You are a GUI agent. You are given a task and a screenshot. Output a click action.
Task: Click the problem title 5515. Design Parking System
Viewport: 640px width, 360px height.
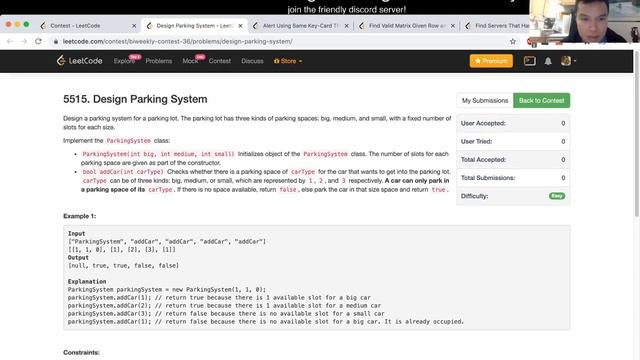tap(135, 99)
